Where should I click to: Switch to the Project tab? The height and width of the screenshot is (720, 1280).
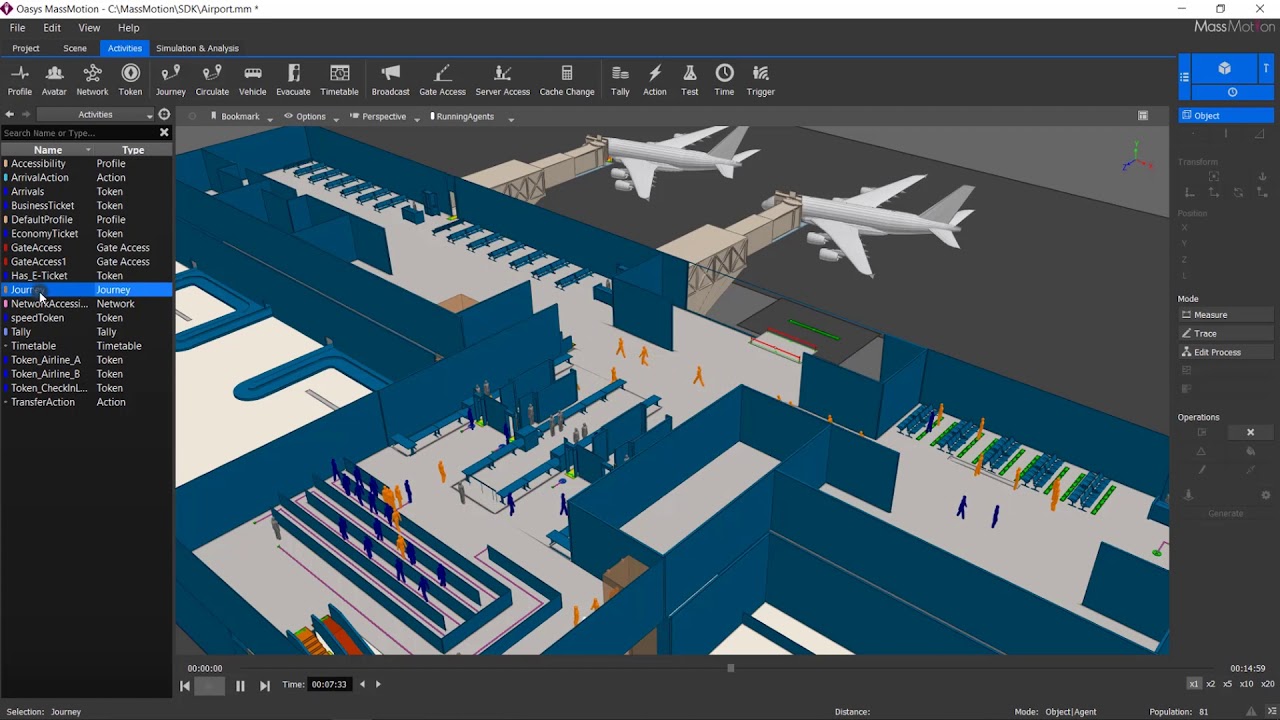click(x=26, y=48)
